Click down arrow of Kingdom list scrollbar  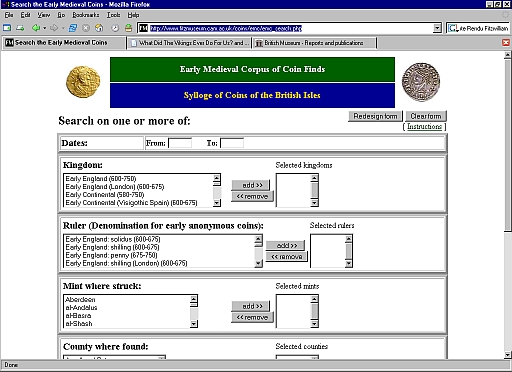[x=217, y=203]
